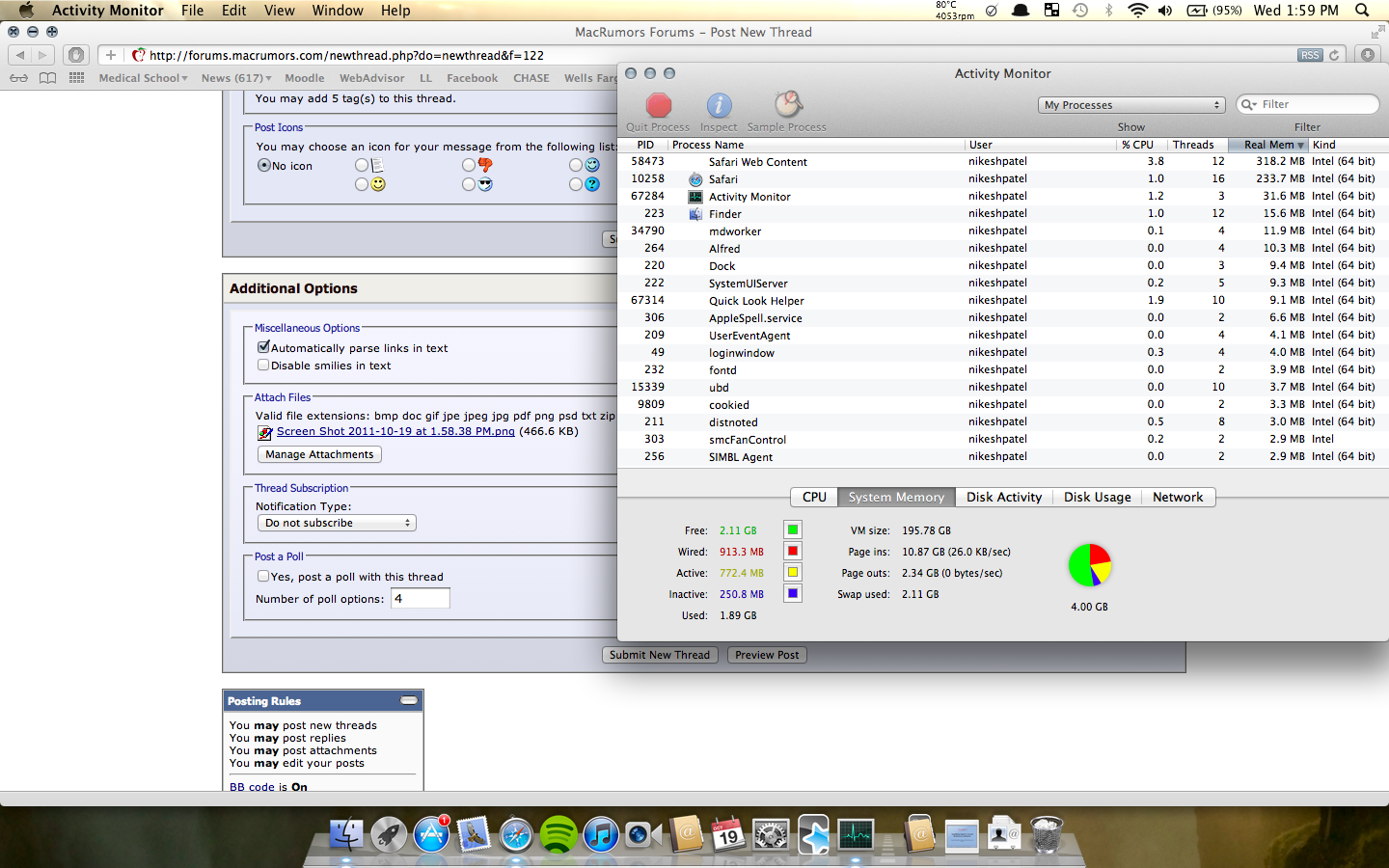Open the Inspect info icon in Activity Monitor
Image resolution: width=1389 pixels, height=868 pixels.
point(719,104)
